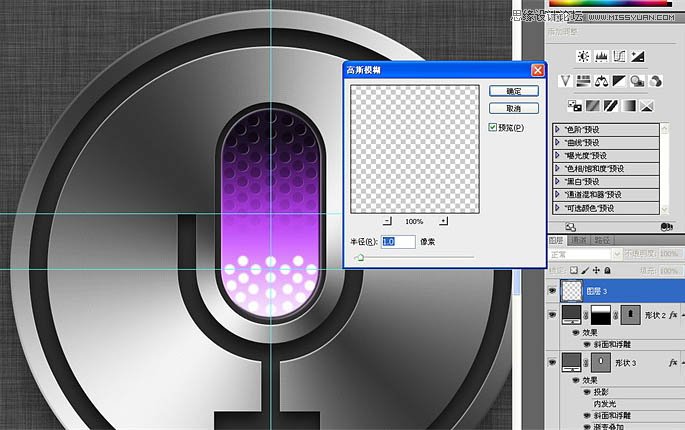Add a Levels adjustment
The width and height of the screenshot is (685, 430).
(x=601, y=56)
